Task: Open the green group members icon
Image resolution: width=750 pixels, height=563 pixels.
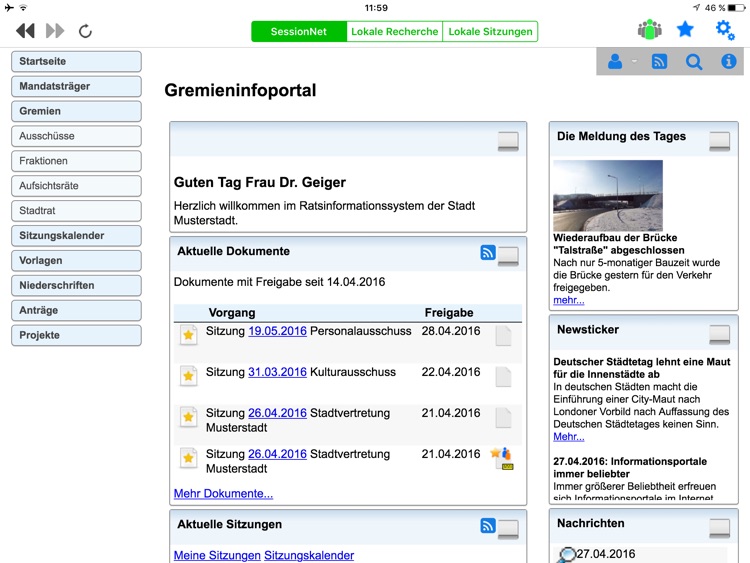Action: (x=650, y=30)
